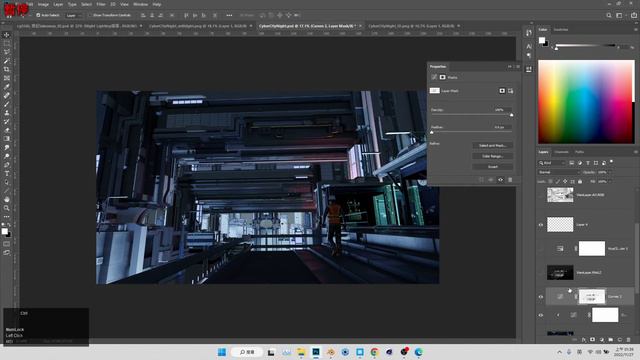The width and height of the screenshot is (640, 360).
Task: Select the Gradient tool
Action: pos(7,139)
